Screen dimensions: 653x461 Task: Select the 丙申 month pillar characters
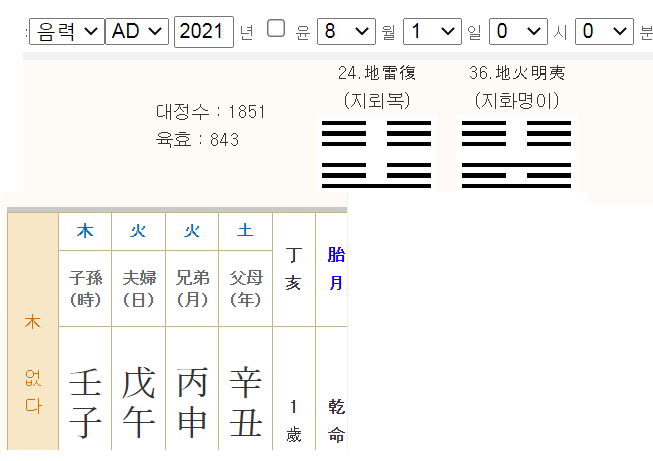[x=191, y=403]
